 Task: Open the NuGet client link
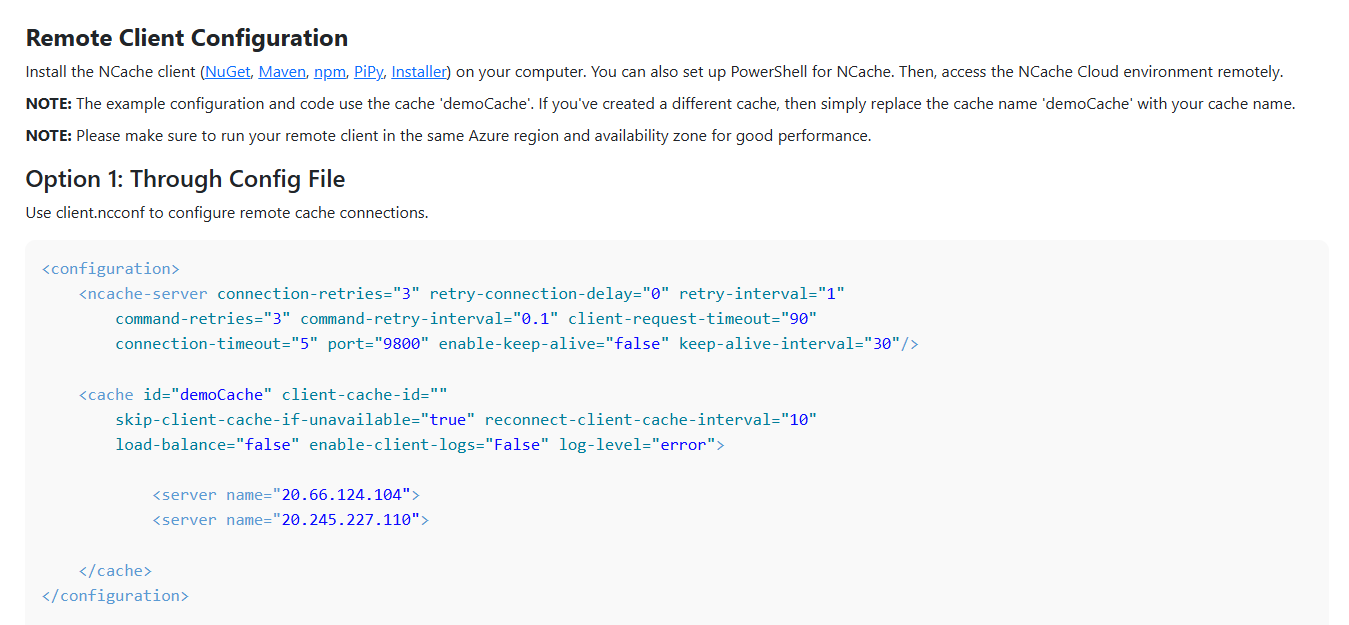[228, 72]
